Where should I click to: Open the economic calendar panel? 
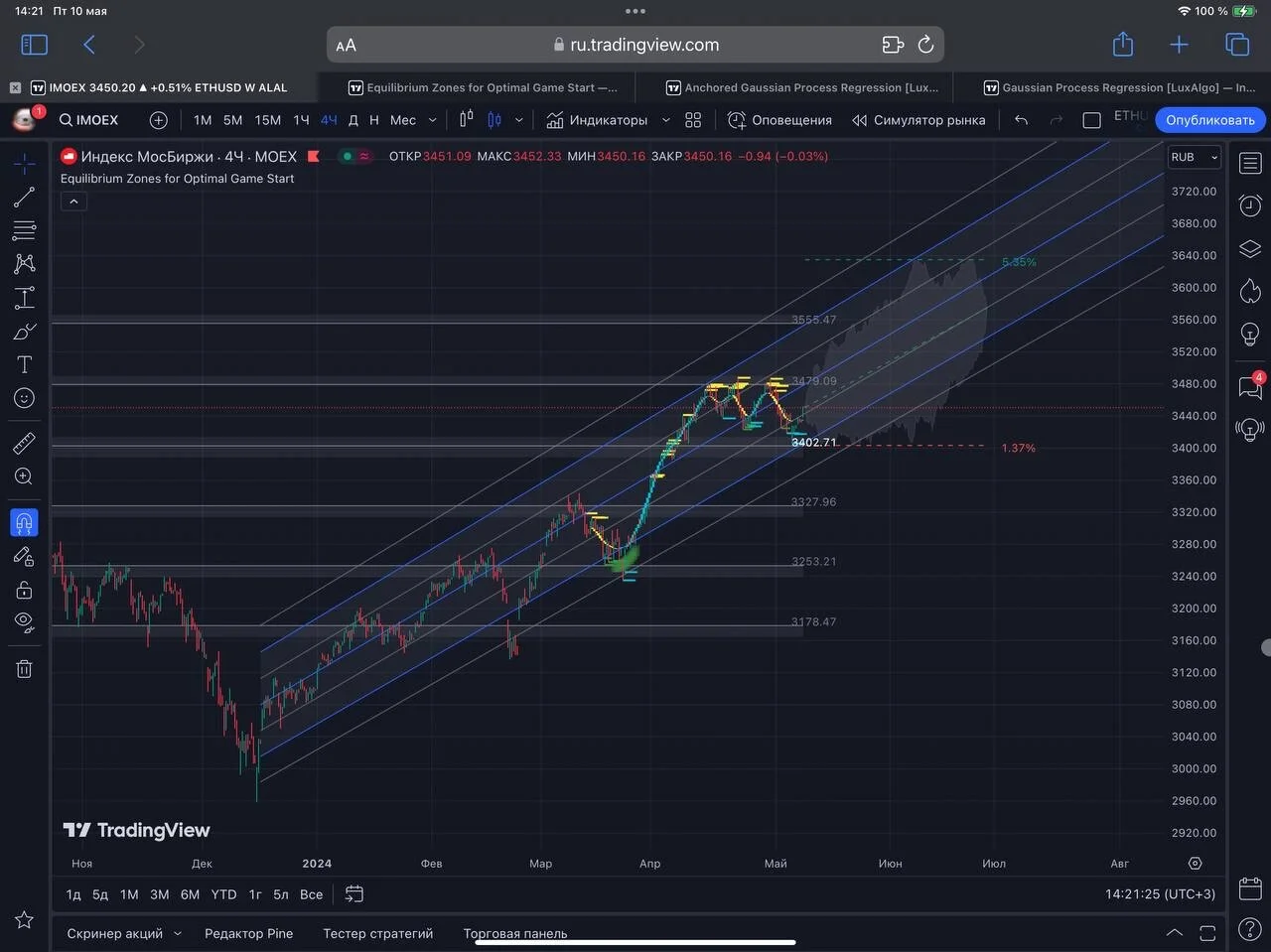[1250, 888]
